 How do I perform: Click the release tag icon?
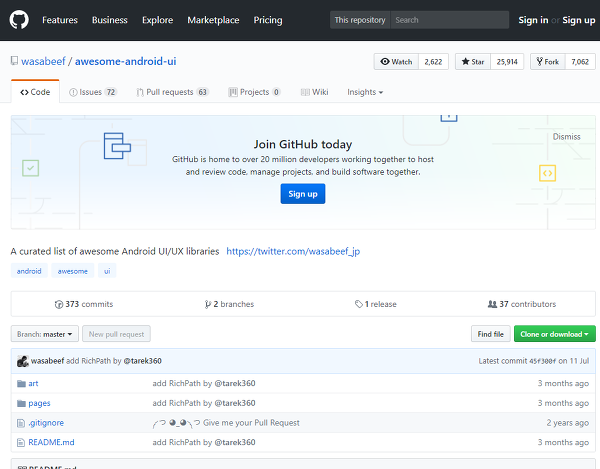click(359, 304)
